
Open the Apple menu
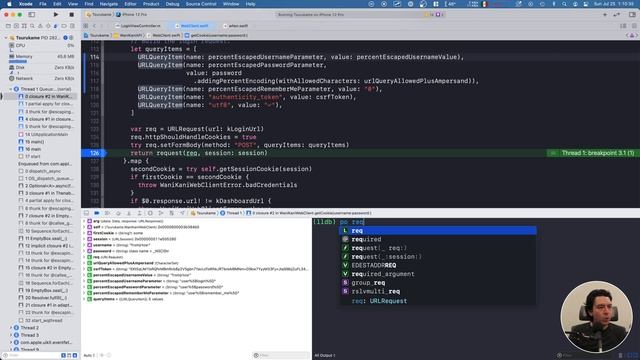(9, 4)
